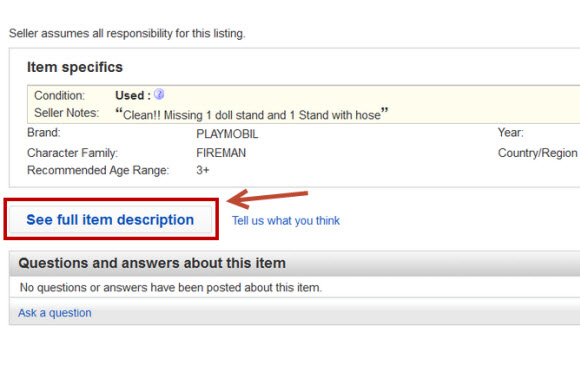Select the Seller assumes all responsibility text
This screenshot has height=377, width=580.
tap(127, 33)
